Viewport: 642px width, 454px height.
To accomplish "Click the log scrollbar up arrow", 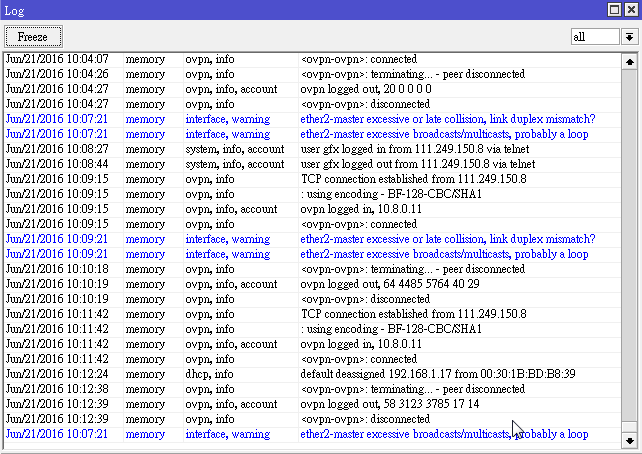I will 629,62.
